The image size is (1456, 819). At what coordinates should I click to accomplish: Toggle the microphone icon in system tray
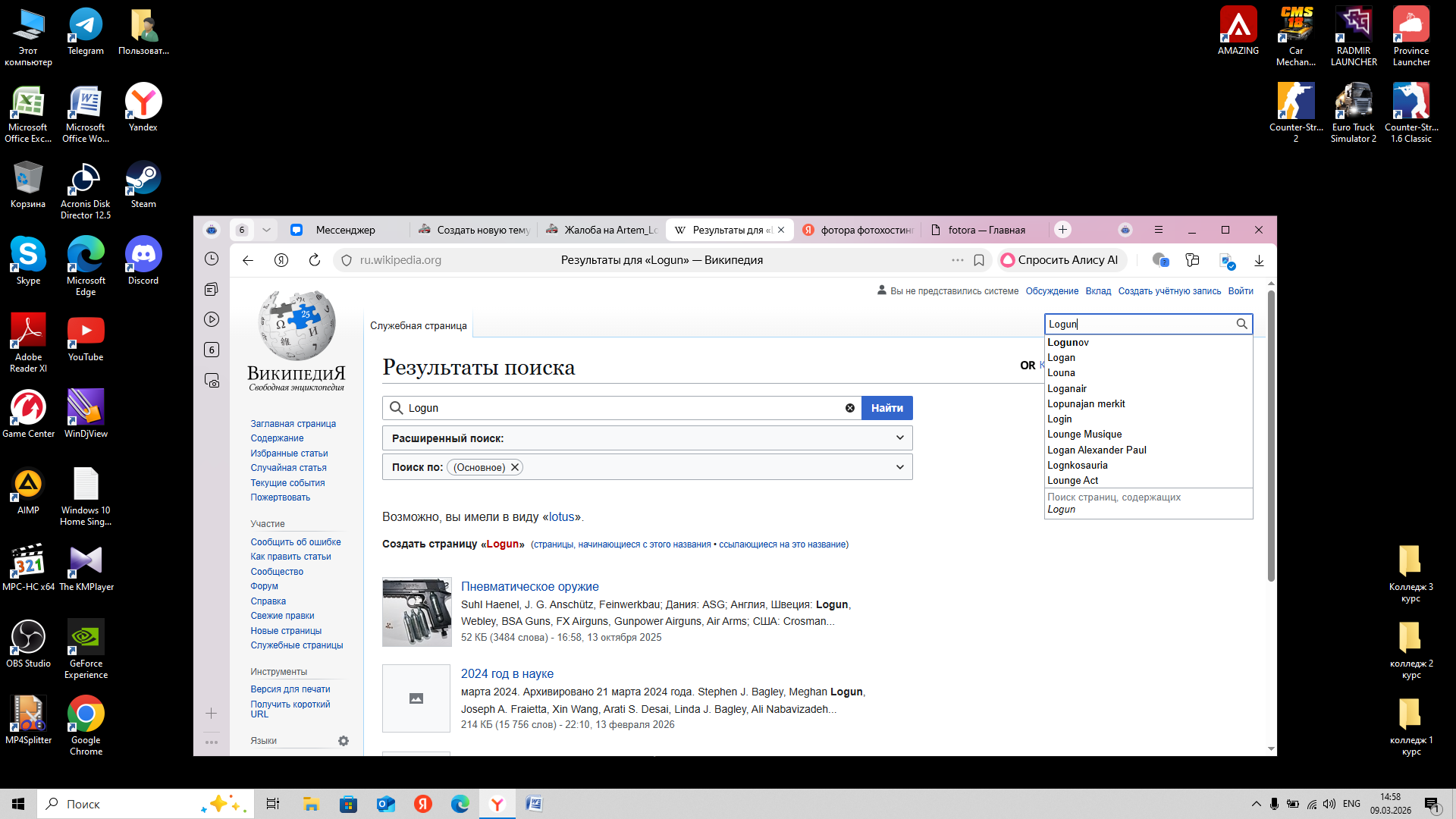[x=1274, y=804]
